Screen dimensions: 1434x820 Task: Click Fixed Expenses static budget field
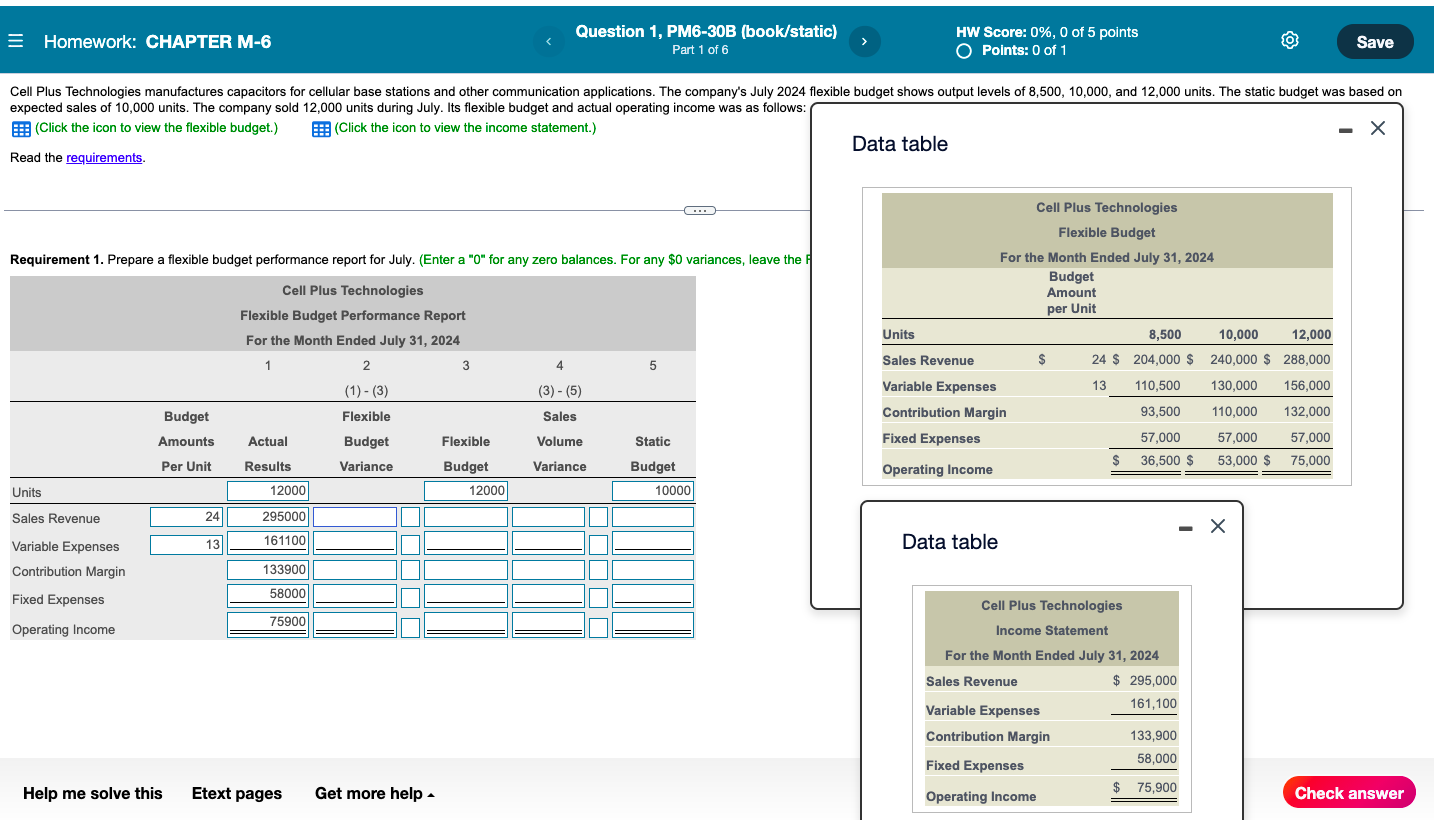click(x=653, y=596)
